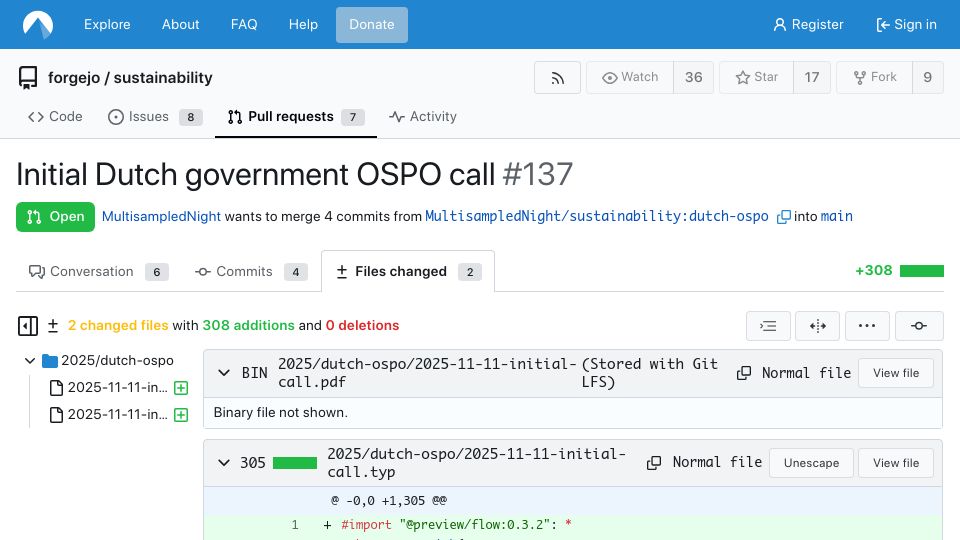The image size is (960, 540).
Task: Click the '@ -0,0 +1,305 @@' hunk header
Action: pos(389,501)
